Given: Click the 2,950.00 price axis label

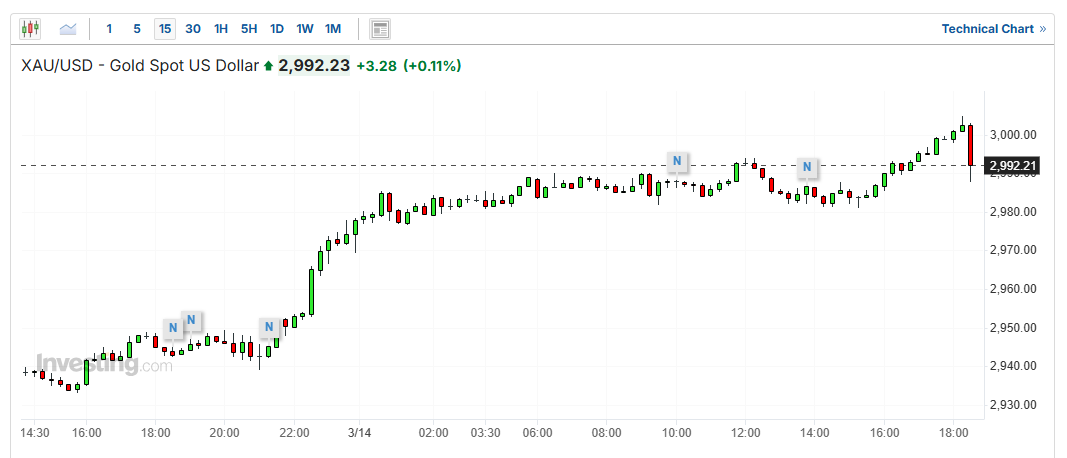Looking at the screenshot, I should (1014, 328).
